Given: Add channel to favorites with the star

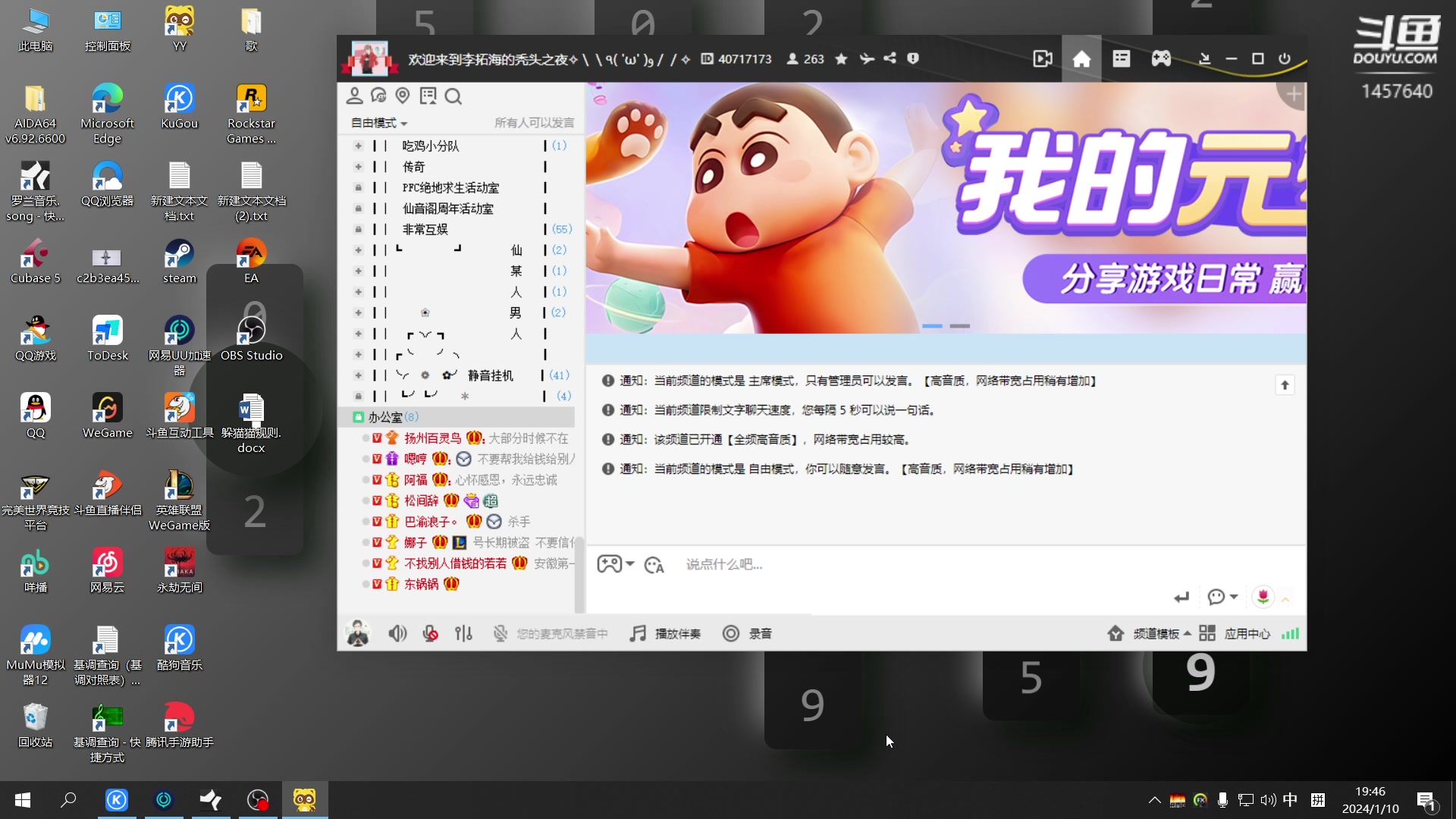Looking at the screenshot, I should (x=840, y=58).
